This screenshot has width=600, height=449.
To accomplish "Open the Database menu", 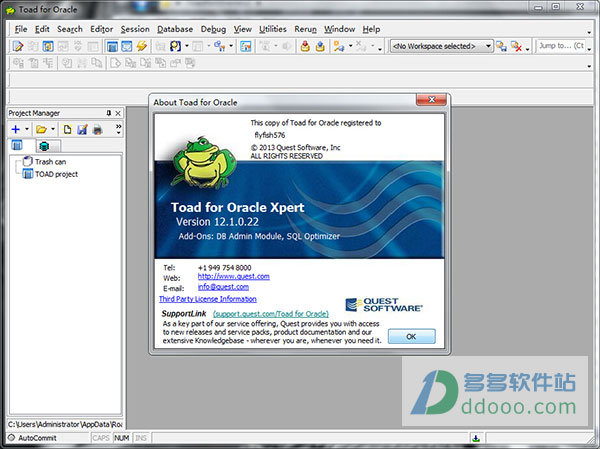I will [x=175, y=29].
